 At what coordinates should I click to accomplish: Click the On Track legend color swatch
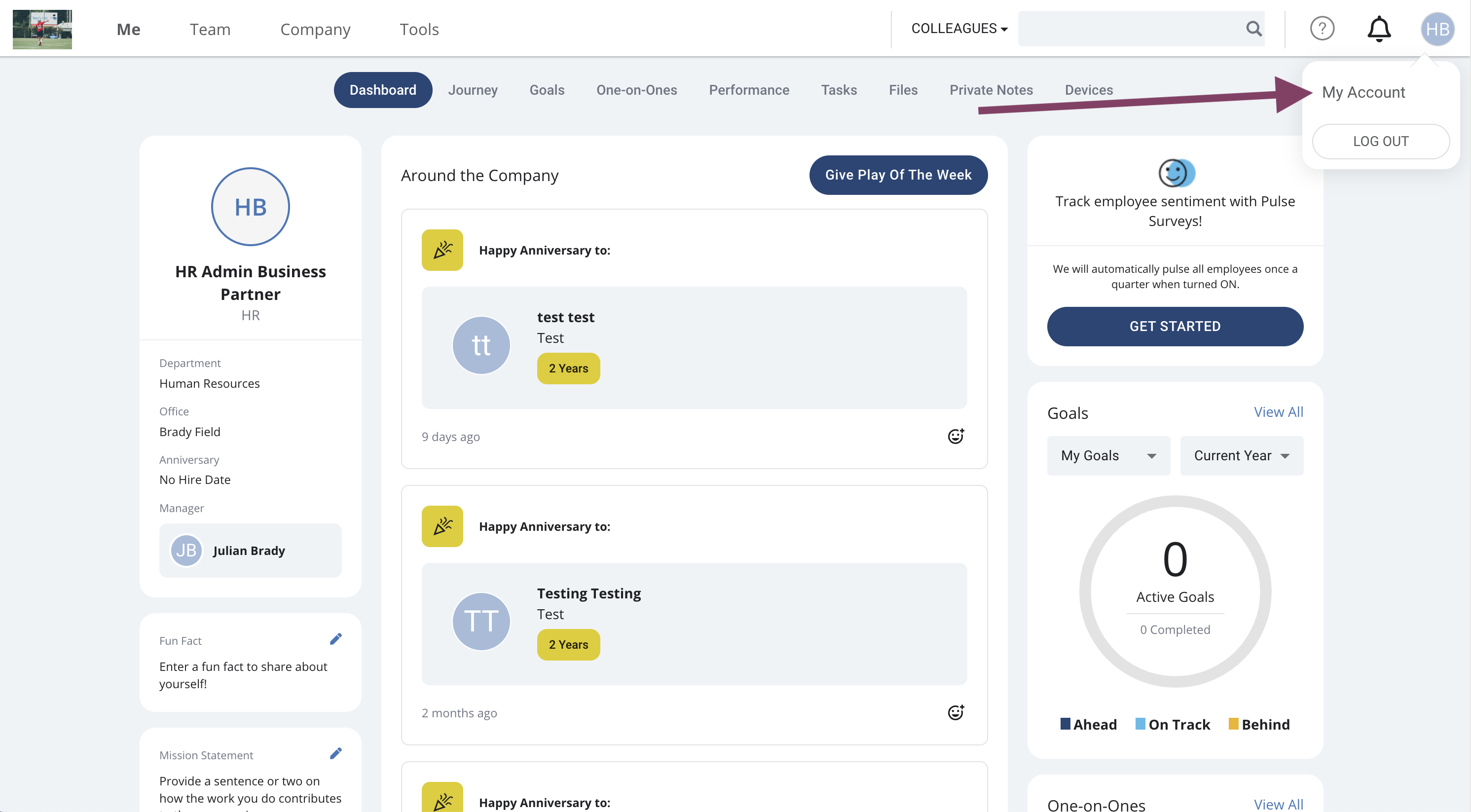pos(1140,724)
